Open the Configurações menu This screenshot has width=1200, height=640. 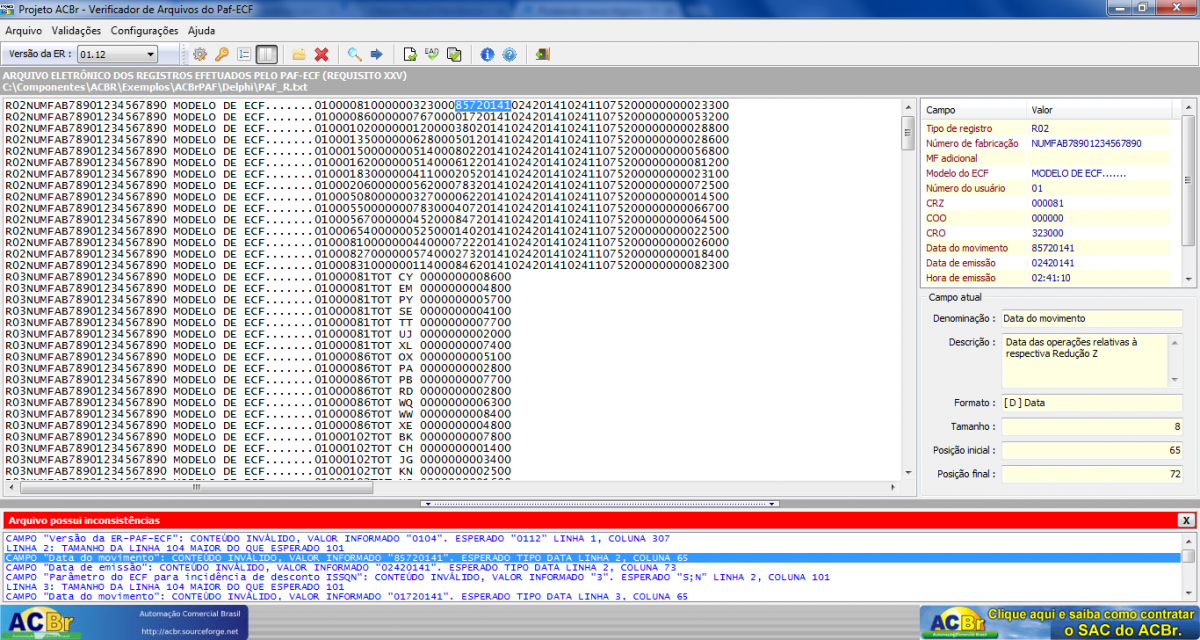tap(144, 31)
